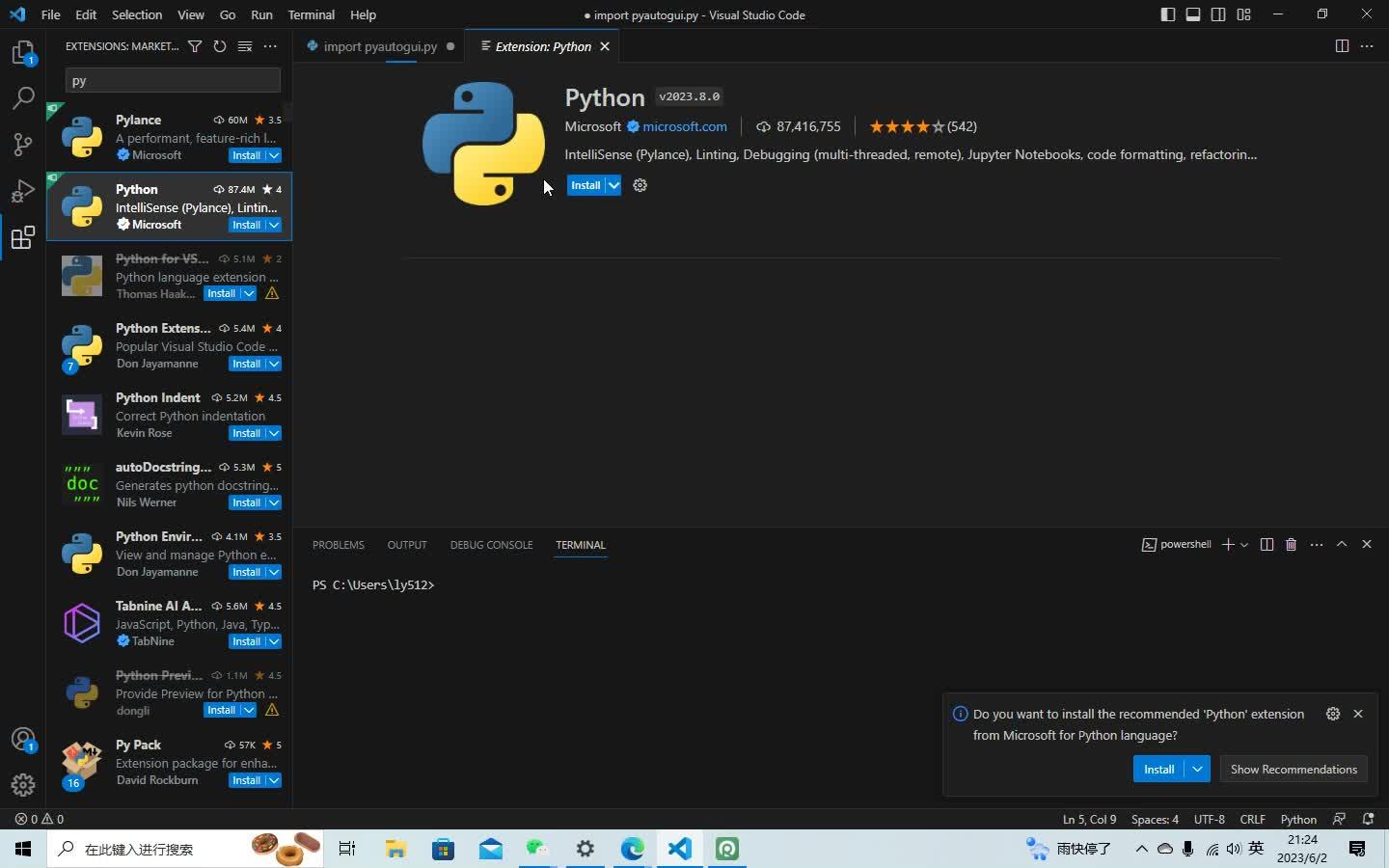Open Python Environment Manager Install dropdown

(x=274, y=572)
